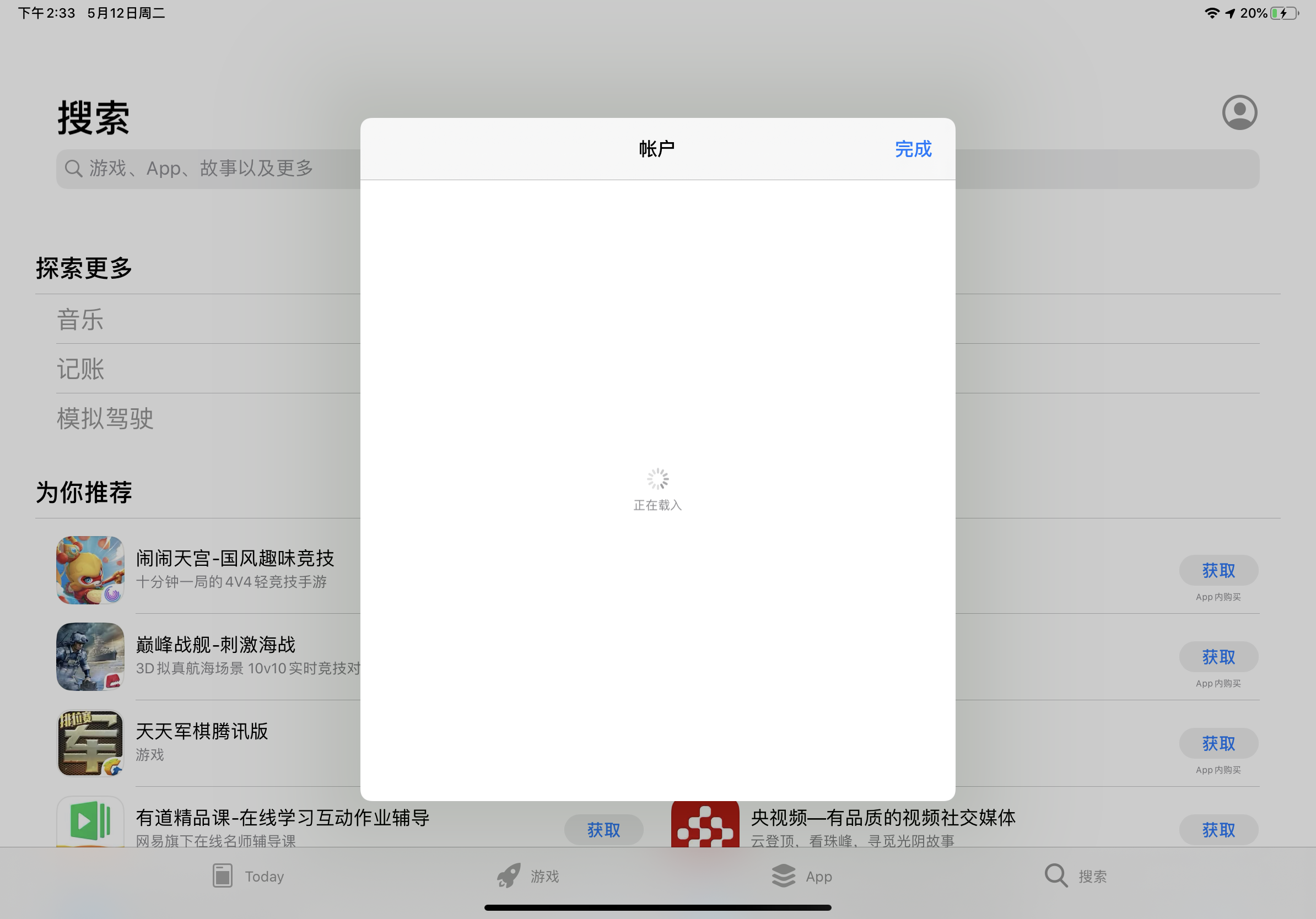Open the 有道精品课 app icon
This screenshot has width=1316, height=919.
[x=90, y=822]
